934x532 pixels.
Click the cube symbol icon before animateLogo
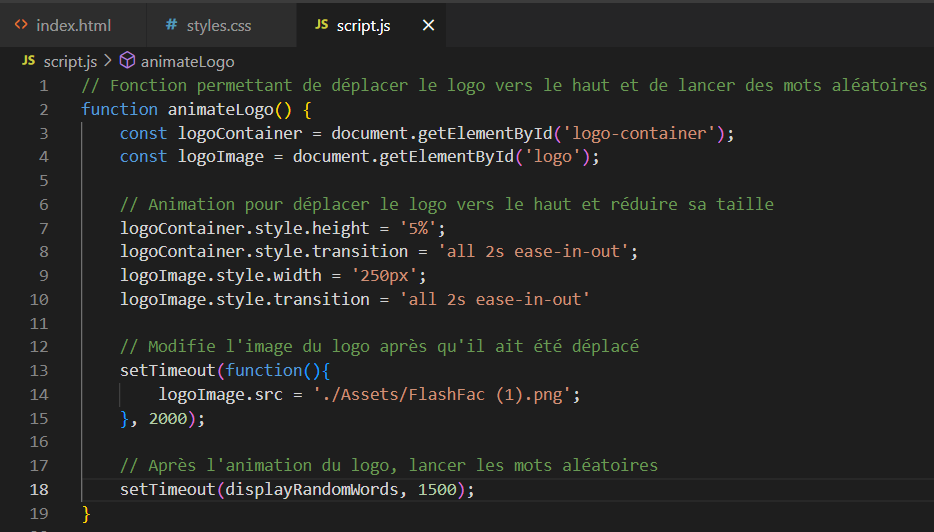point(127,60)
